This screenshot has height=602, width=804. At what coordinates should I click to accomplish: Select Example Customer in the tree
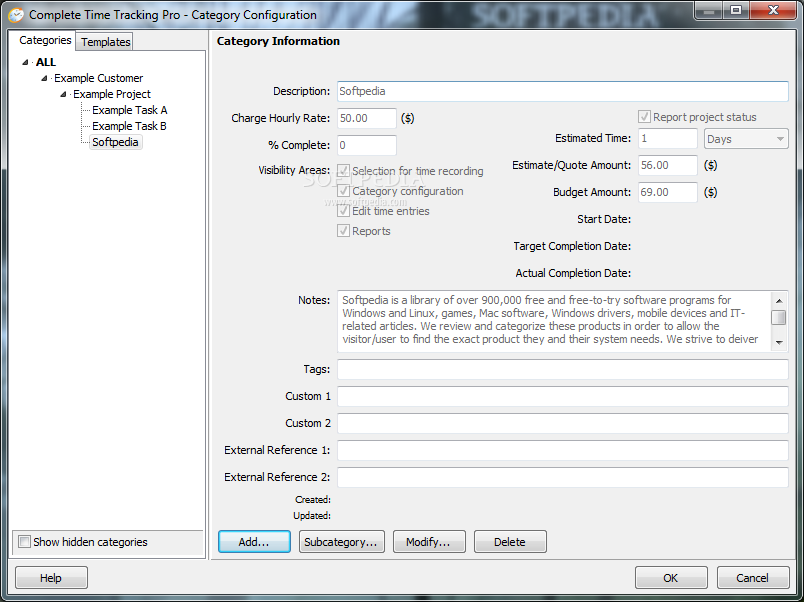click(x=98, y=78)
